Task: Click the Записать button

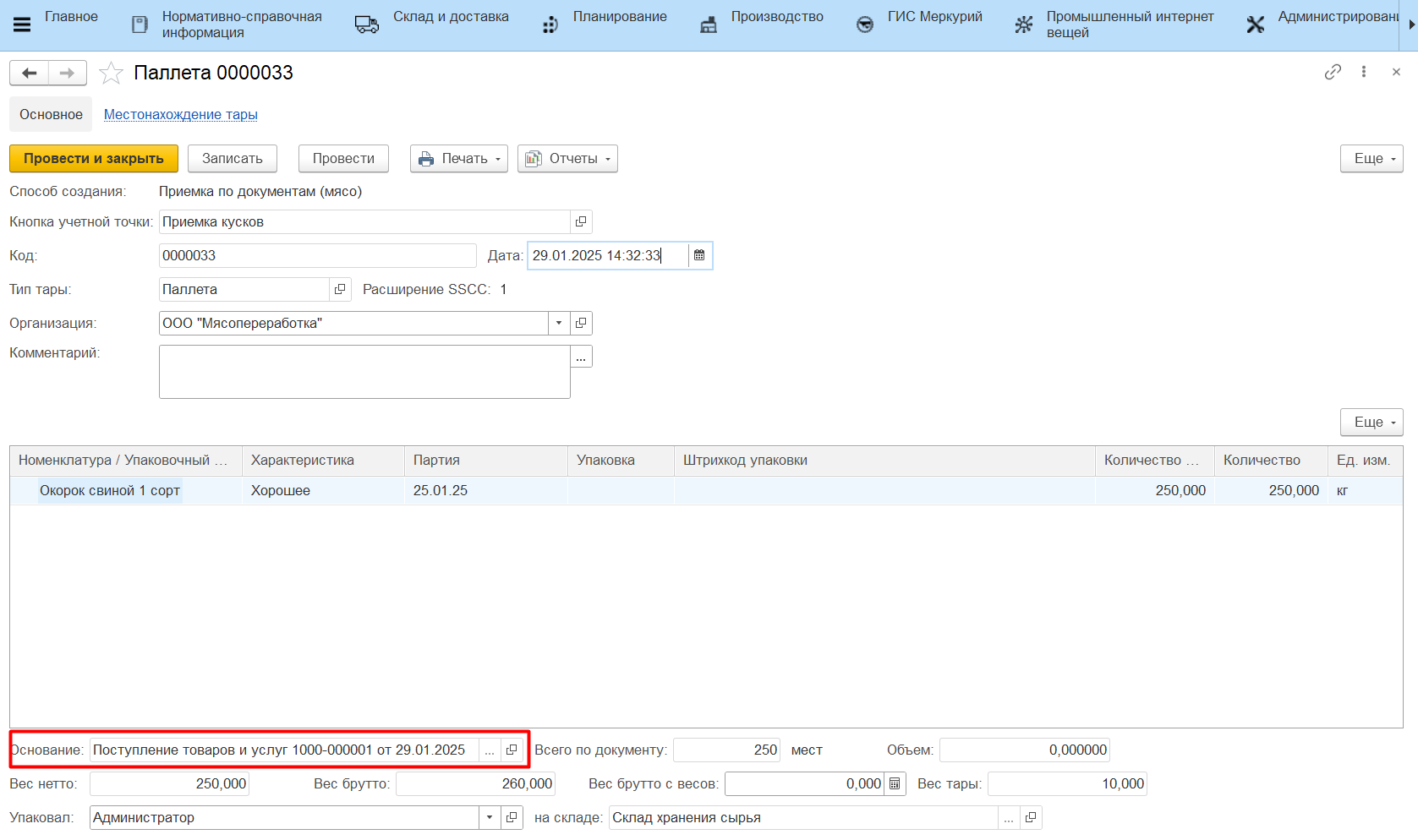Action: coord(233,159)
